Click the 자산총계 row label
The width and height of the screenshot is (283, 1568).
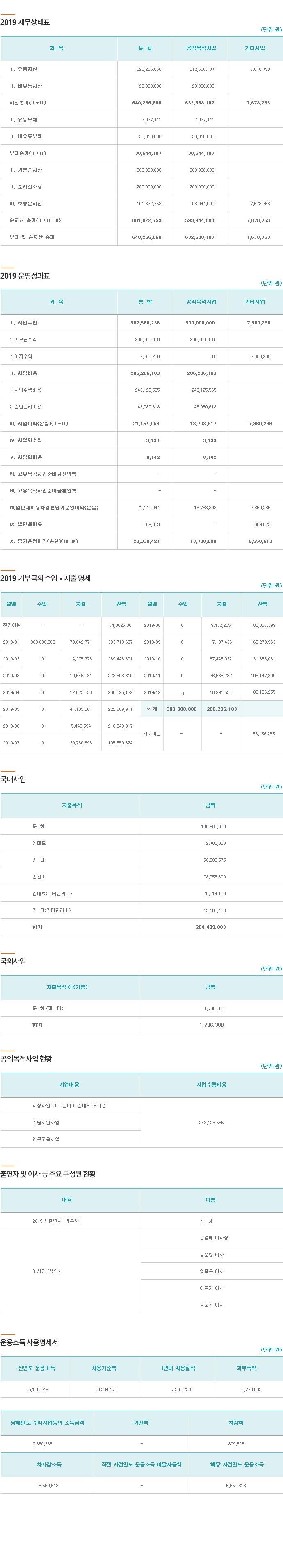pos(28,103)
